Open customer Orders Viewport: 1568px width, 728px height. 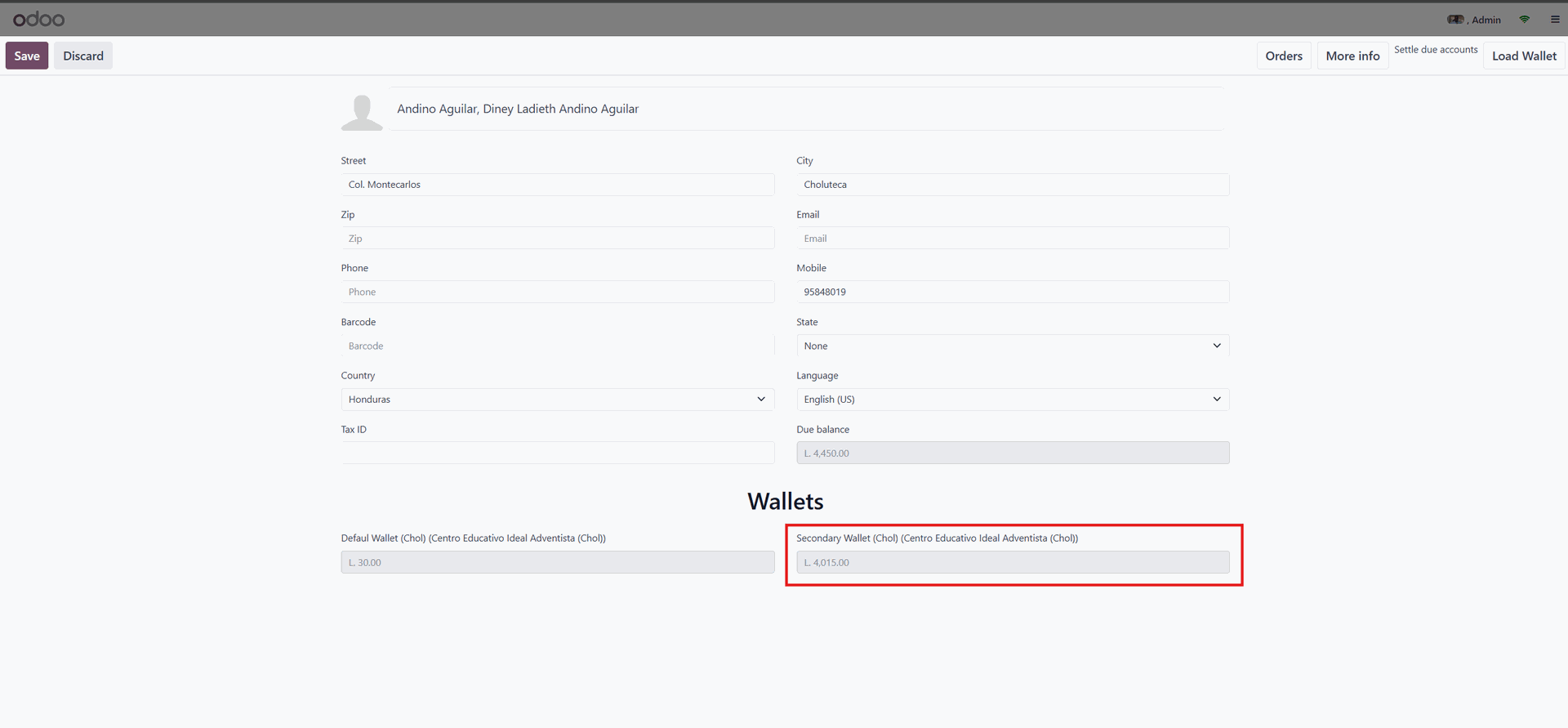tap(1283, 56)
